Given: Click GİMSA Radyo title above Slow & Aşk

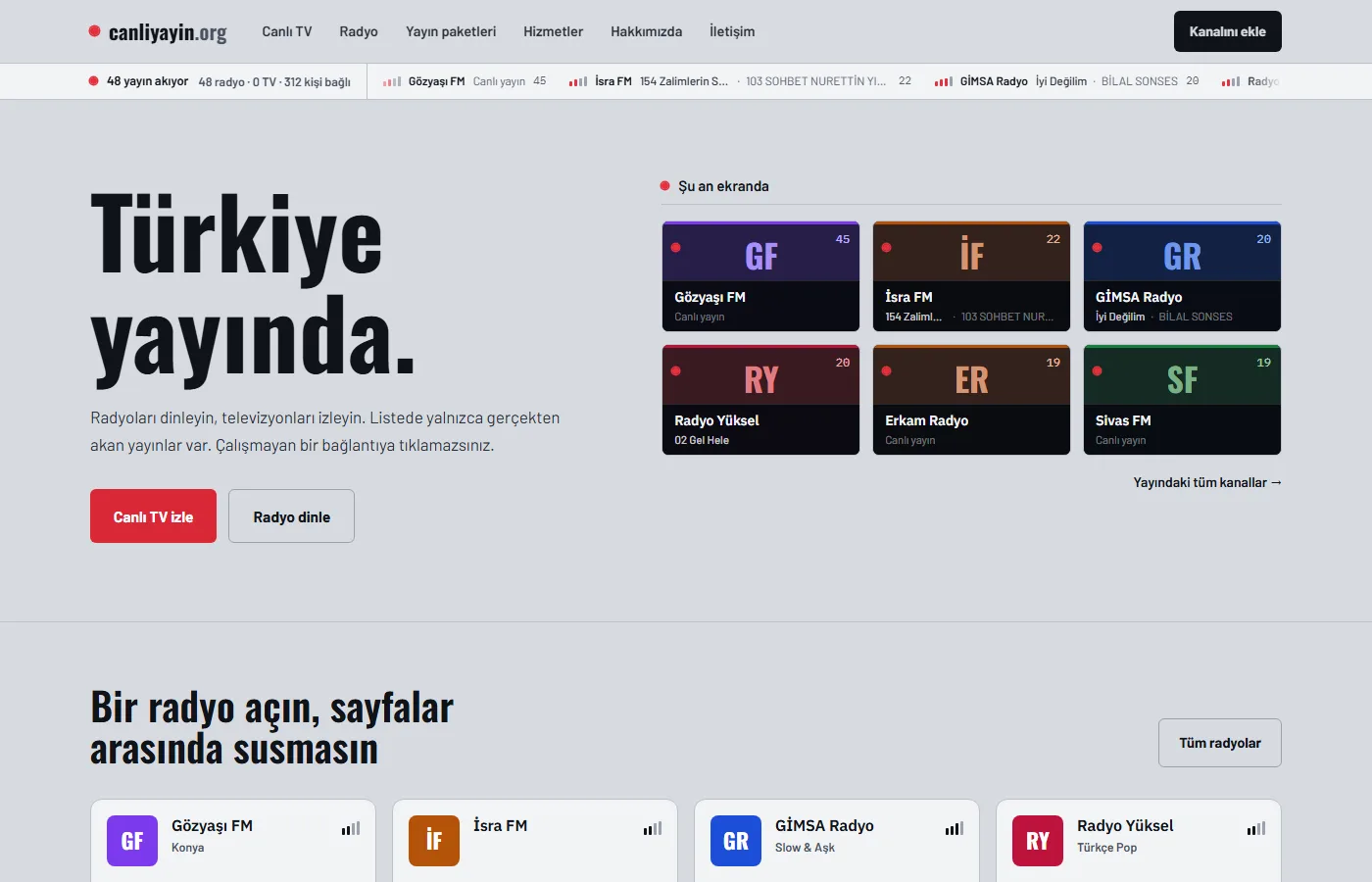Looking at the screenshot, I should click(x=824, y=826).
